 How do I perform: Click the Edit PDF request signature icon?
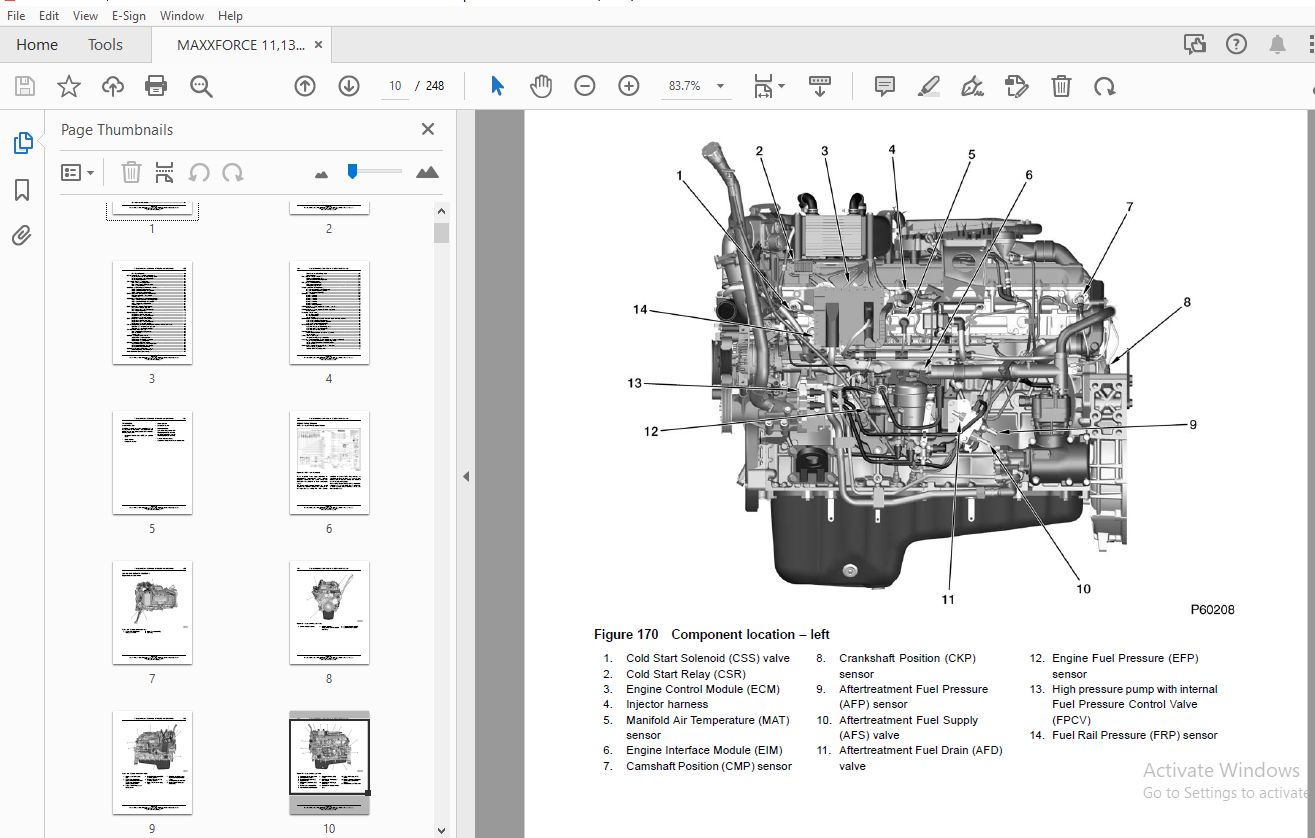1017,86
